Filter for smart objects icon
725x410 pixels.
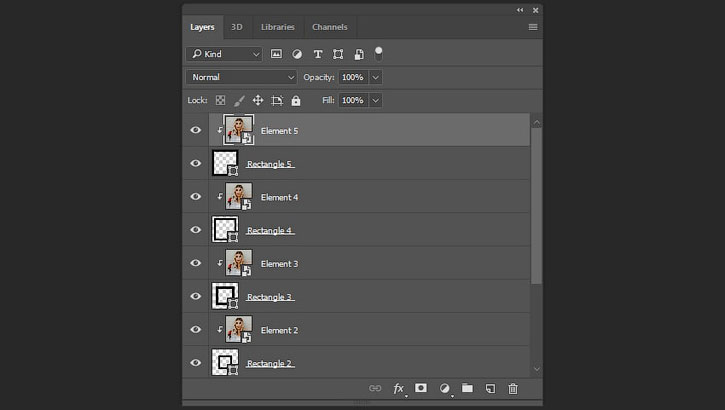pyautogui.click(x=359, y=54)
